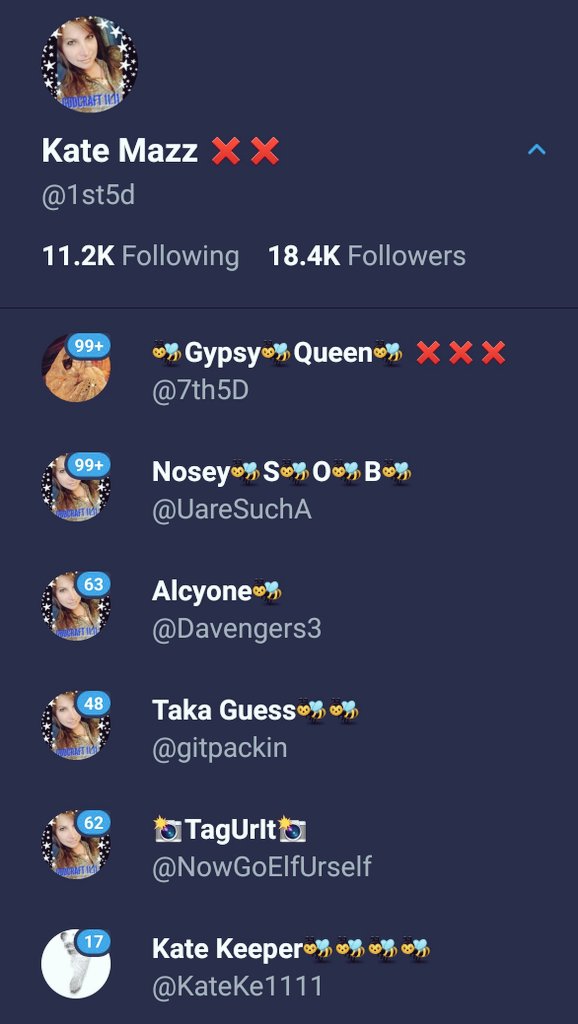This screenshot has height=1024, width=578.
Task: Tap the 63 notification badge for Alcyone
Action: click(x=93, y=584)
